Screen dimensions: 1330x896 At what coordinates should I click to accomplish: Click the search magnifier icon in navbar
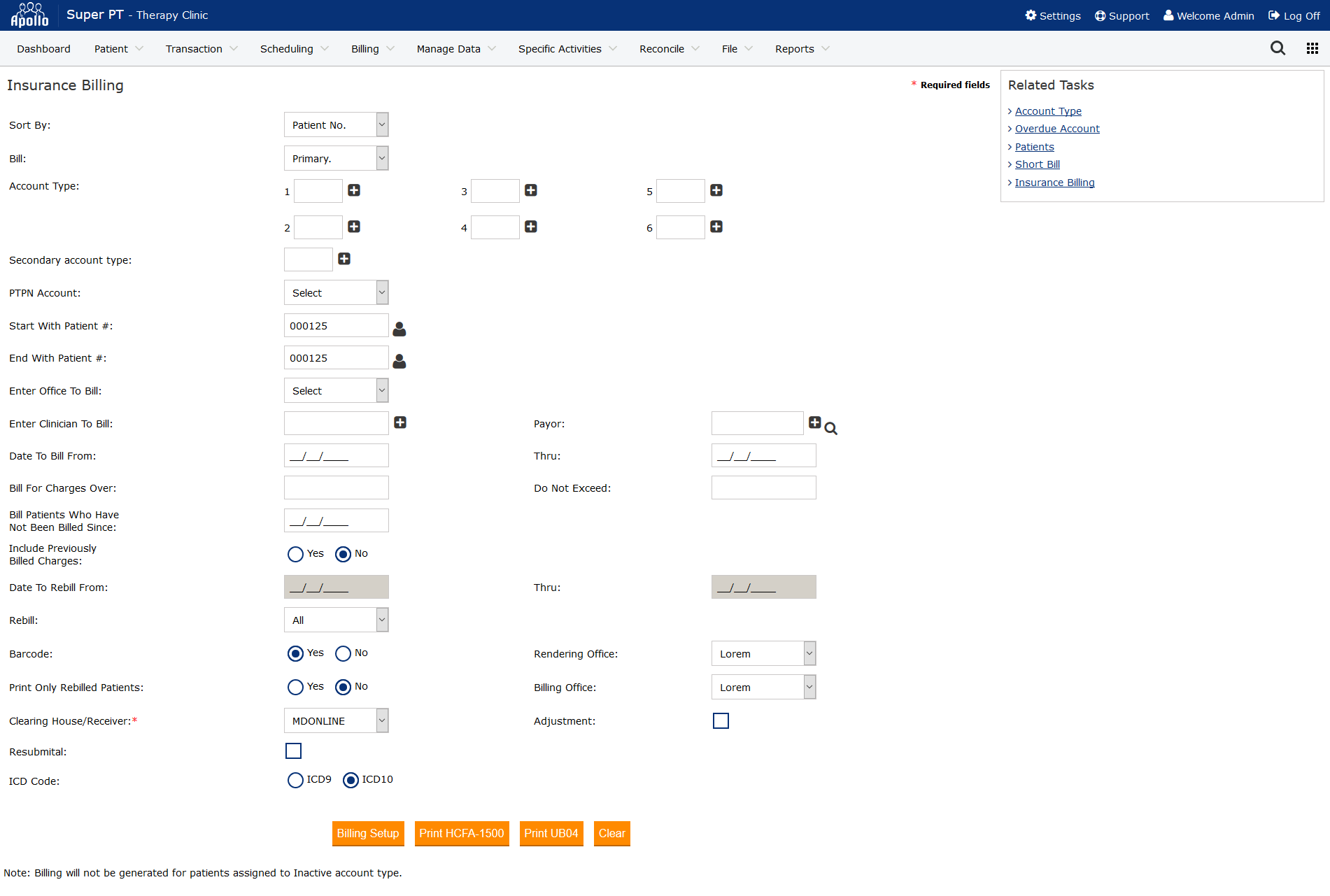coord(1278,48)
